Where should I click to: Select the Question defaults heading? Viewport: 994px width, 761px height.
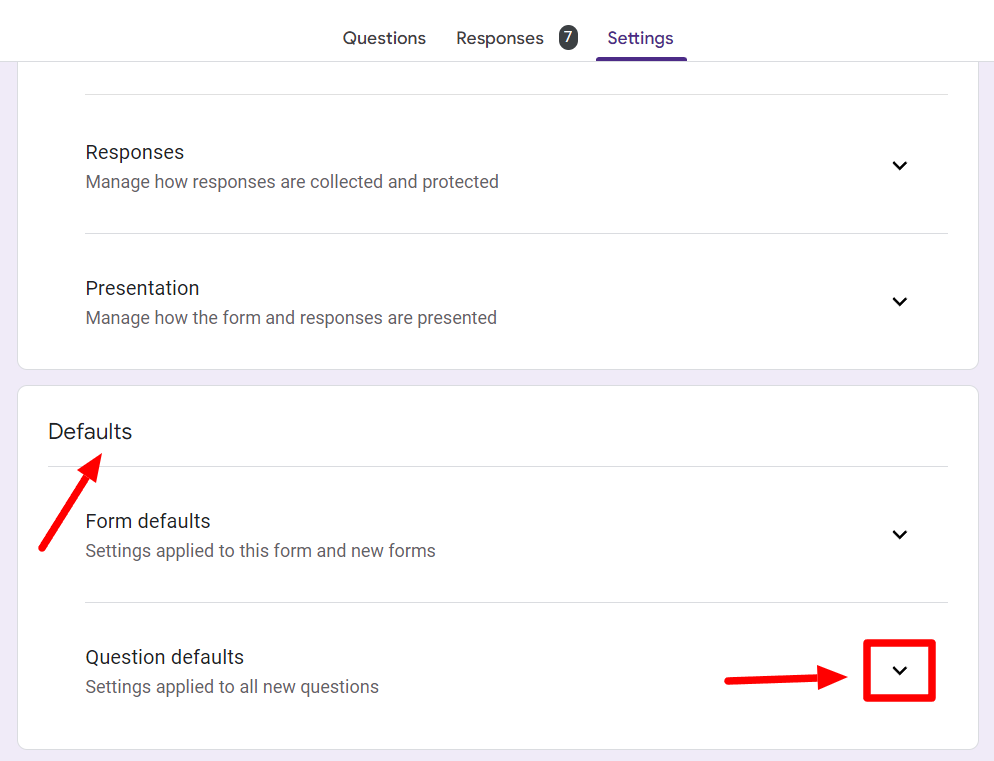(x=164, y=657)
